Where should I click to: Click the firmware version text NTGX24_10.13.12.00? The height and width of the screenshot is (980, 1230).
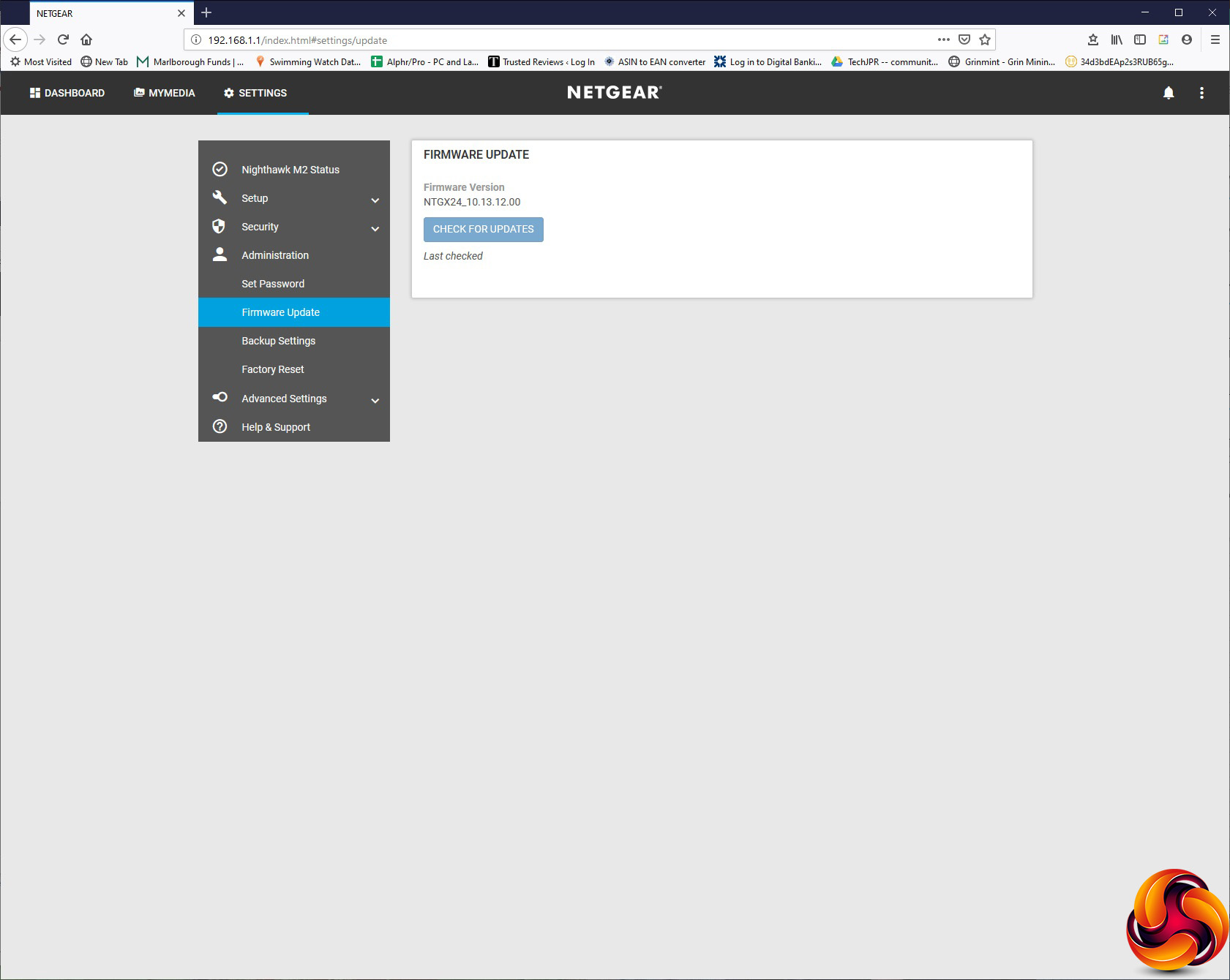point(472,202)
